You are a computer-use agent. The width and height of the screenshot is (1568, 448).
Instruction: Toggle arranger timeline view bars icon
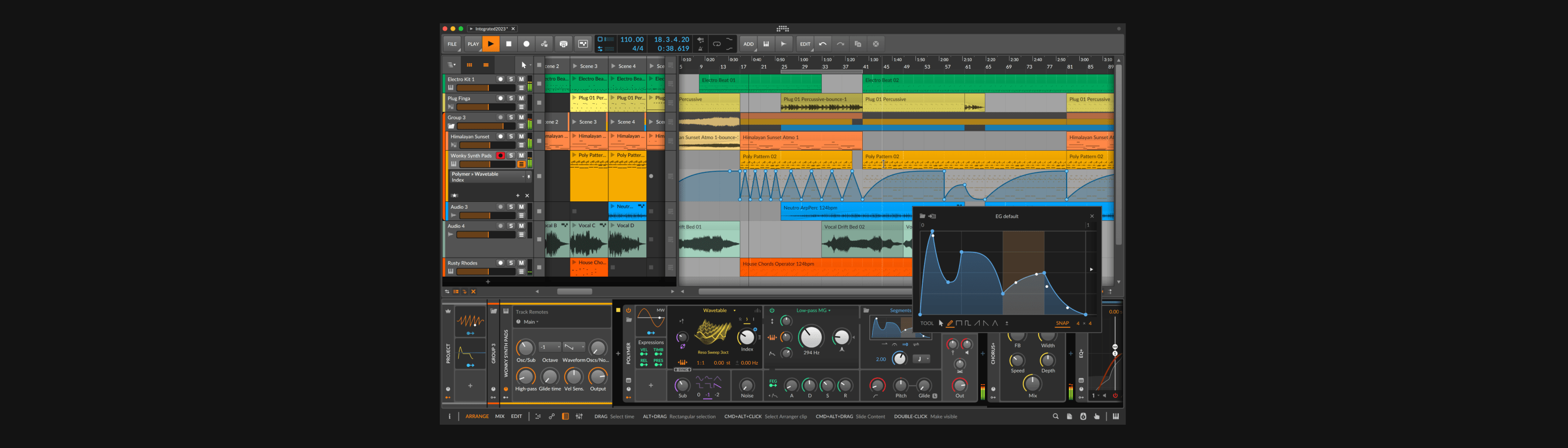[486, 64]
